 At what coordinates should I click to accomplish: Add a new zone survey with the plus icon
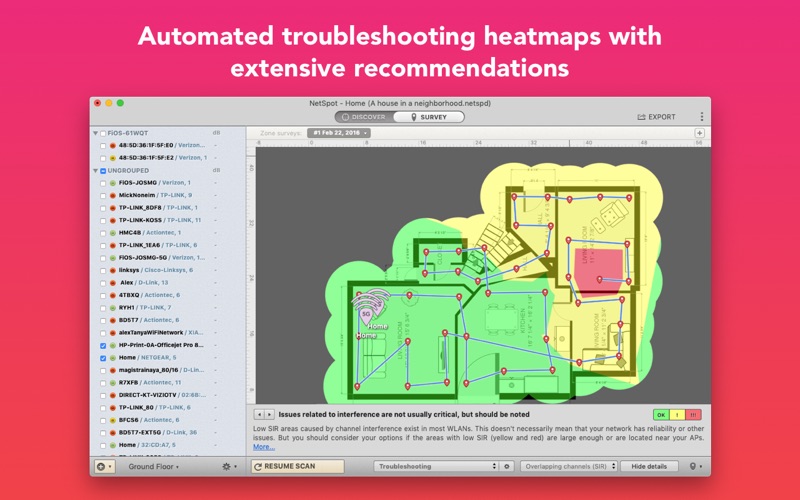pyautogui.click(x=699, y=133)
